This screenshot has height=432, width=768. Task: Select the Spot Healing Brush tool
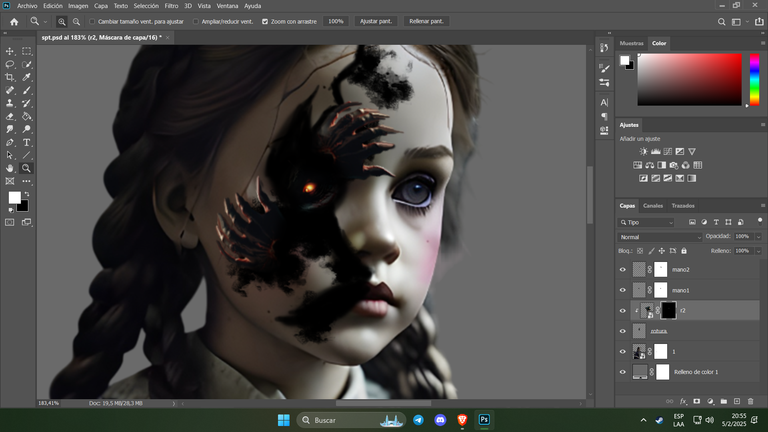pos(10,90)
